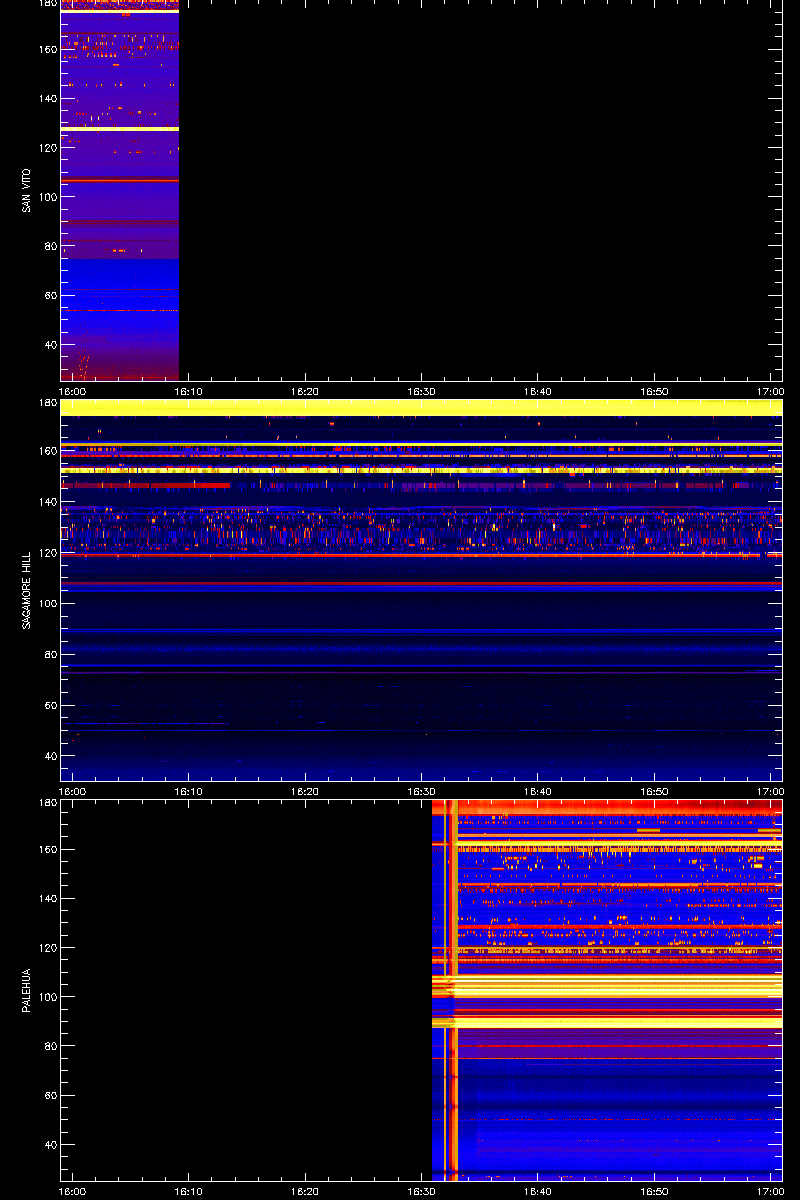
Task: Select the Palehua spectrogram data region
Action: 606,990
